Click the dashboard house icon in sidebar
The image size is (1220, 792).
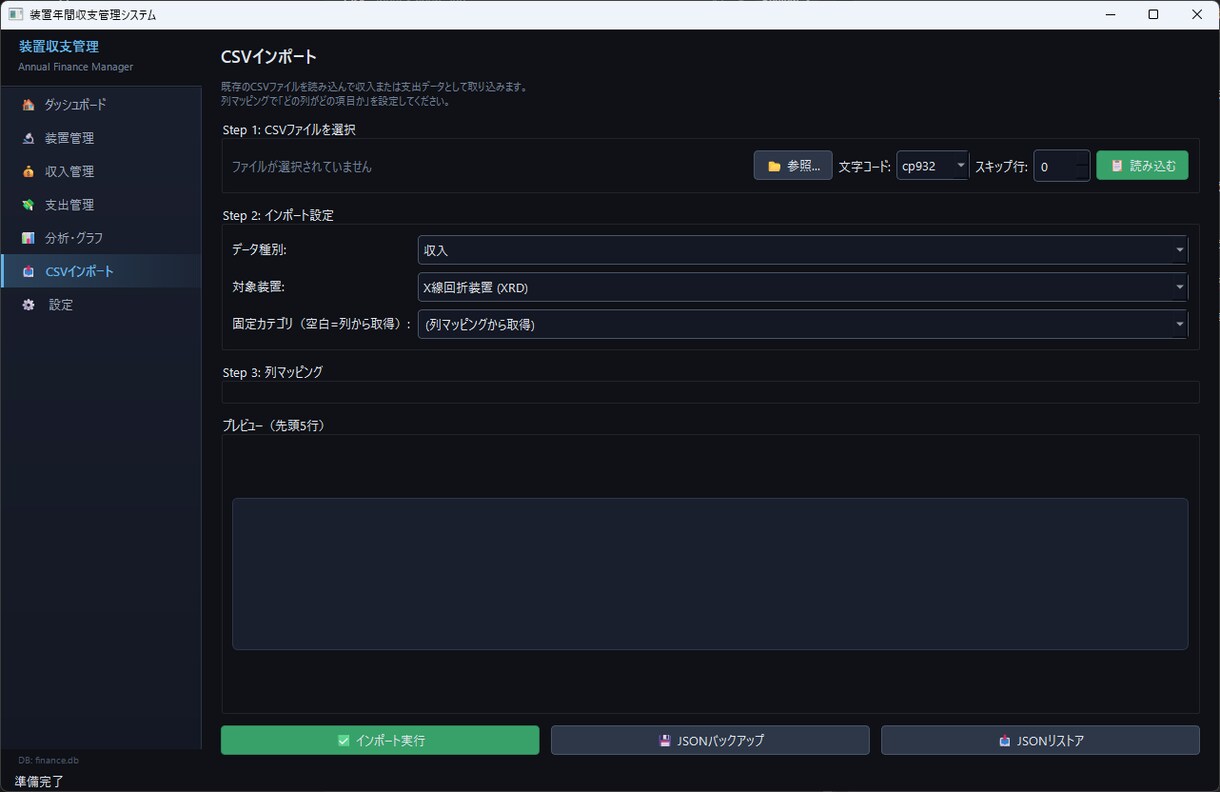28,105
